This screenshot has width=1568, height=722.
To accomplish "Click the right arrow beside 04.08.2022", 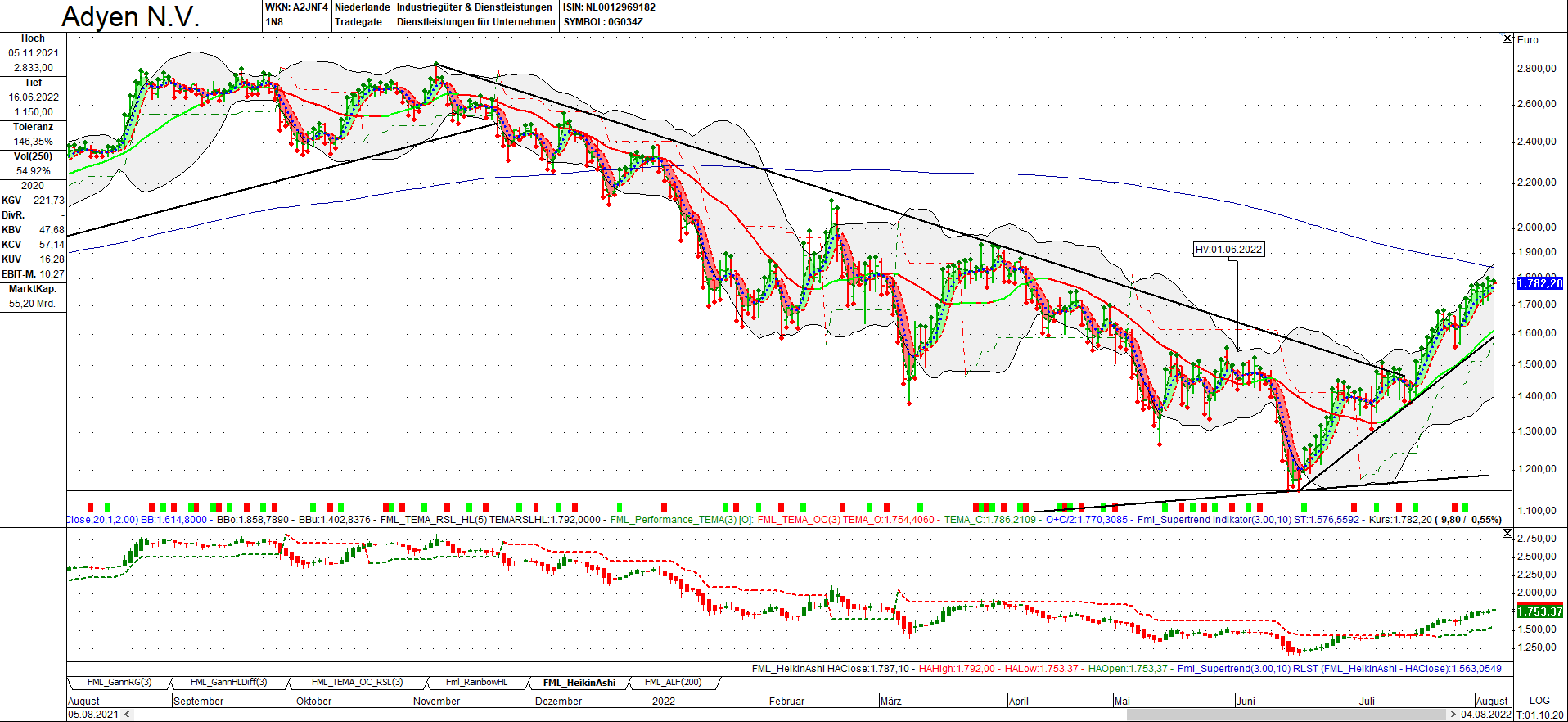I will pos(1453,715).
